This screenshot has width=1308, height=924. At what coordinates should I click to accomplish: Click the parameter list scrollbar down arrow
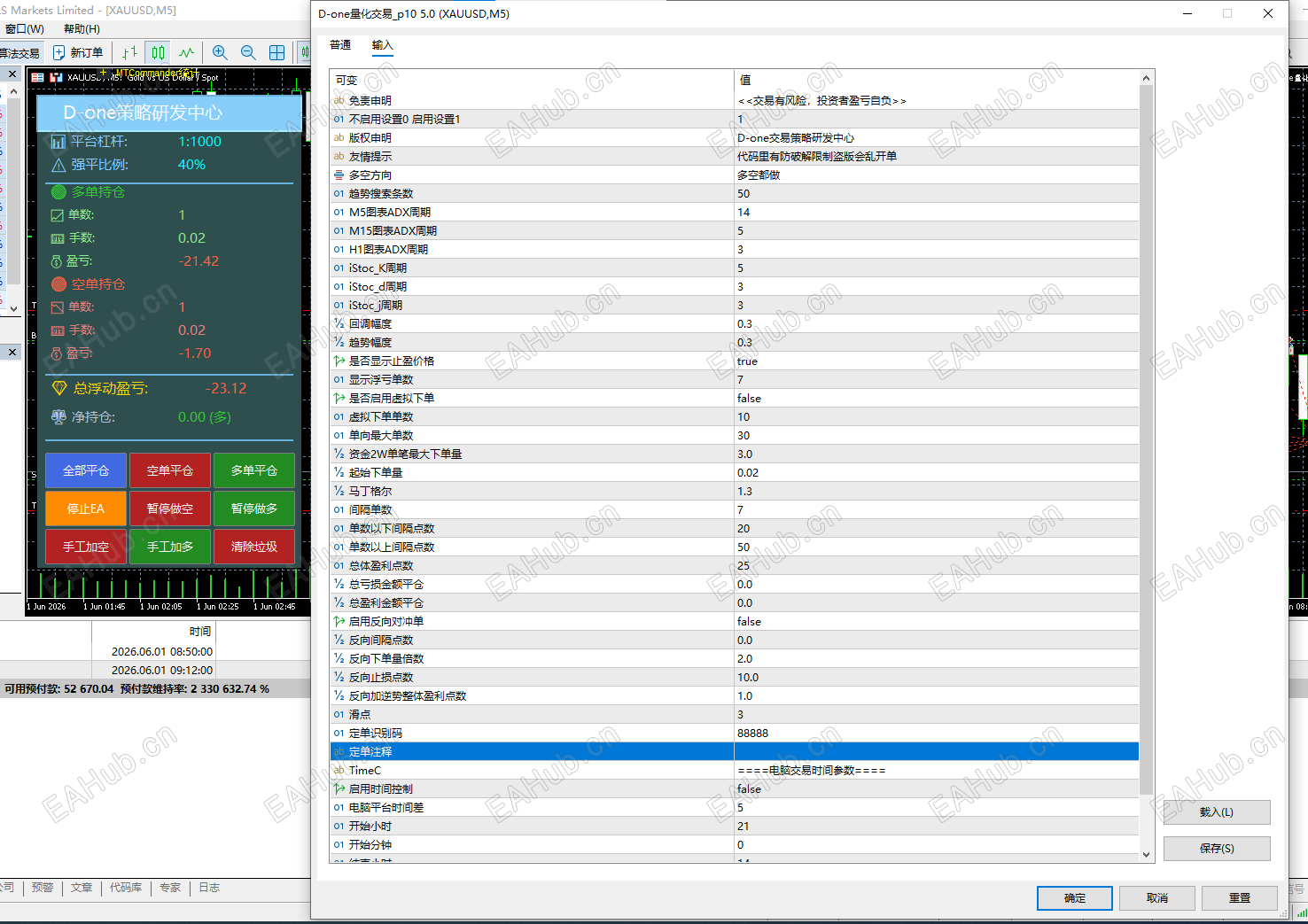coord(1147,855)
